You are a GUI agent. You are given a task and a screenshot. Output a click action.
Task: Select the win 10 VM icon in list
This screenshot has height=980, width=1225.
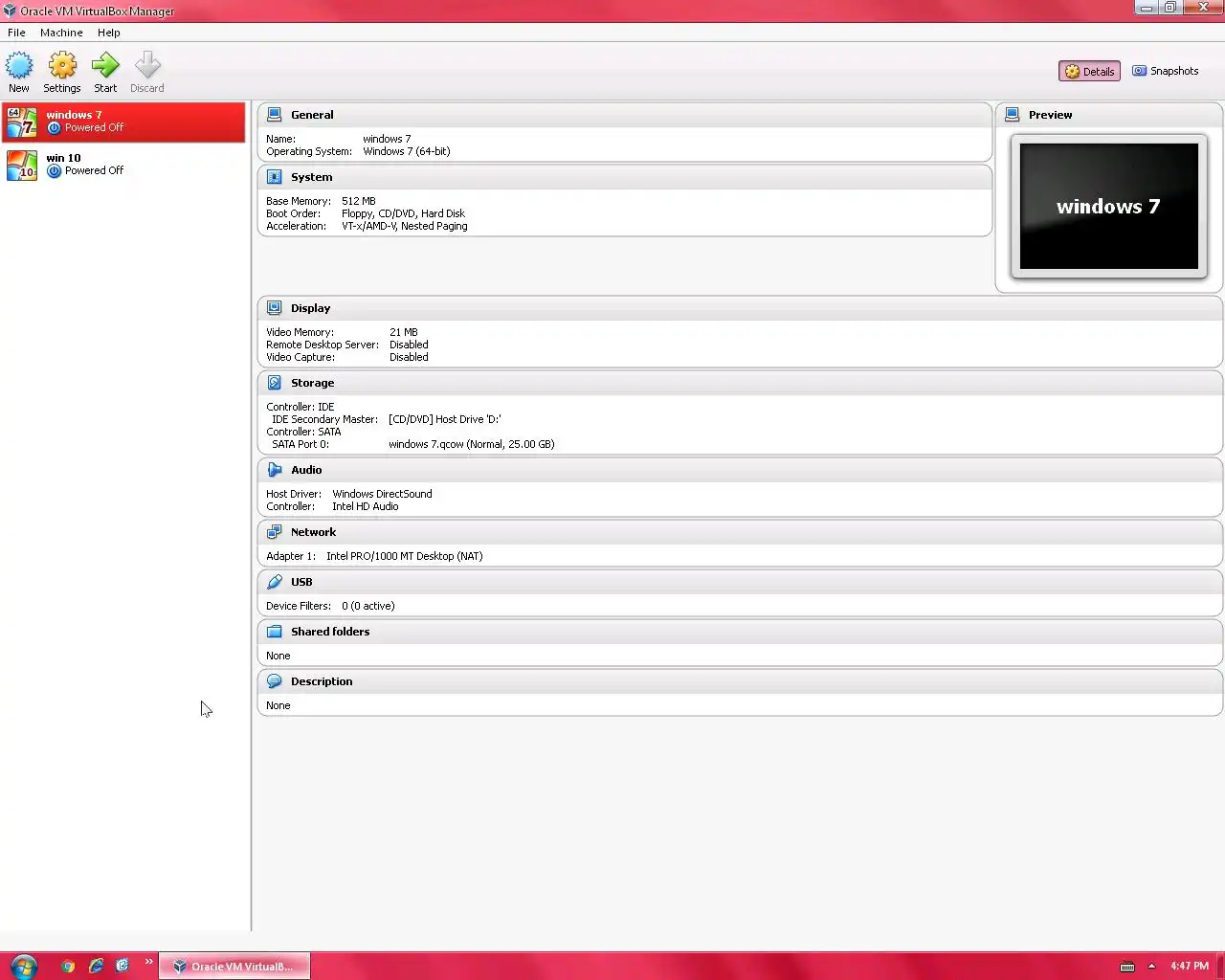[x=22, y=166]
